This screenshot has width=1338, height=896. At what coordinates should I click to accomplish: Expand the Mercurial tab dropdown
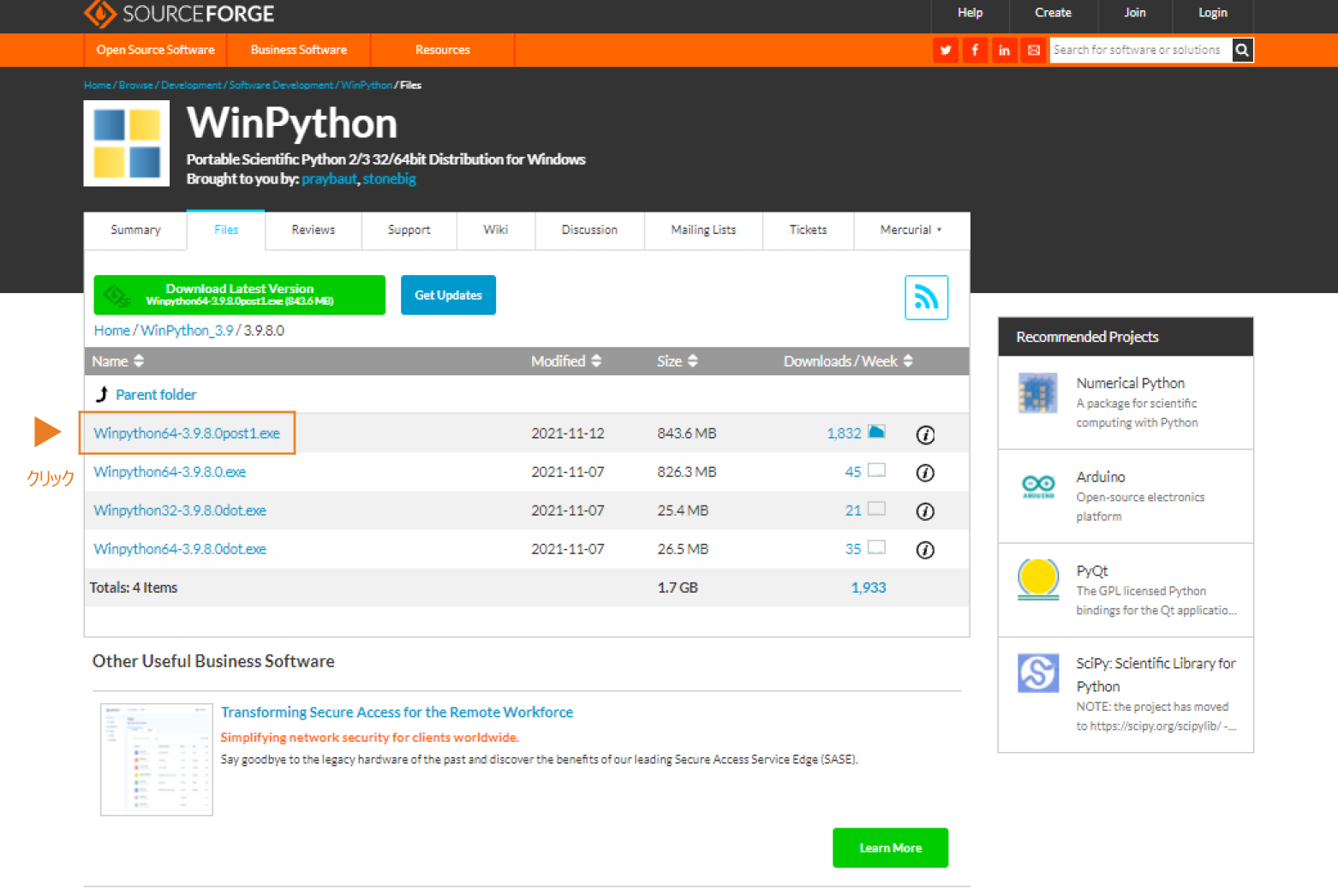pyautogui.click(x=911, y=230)
